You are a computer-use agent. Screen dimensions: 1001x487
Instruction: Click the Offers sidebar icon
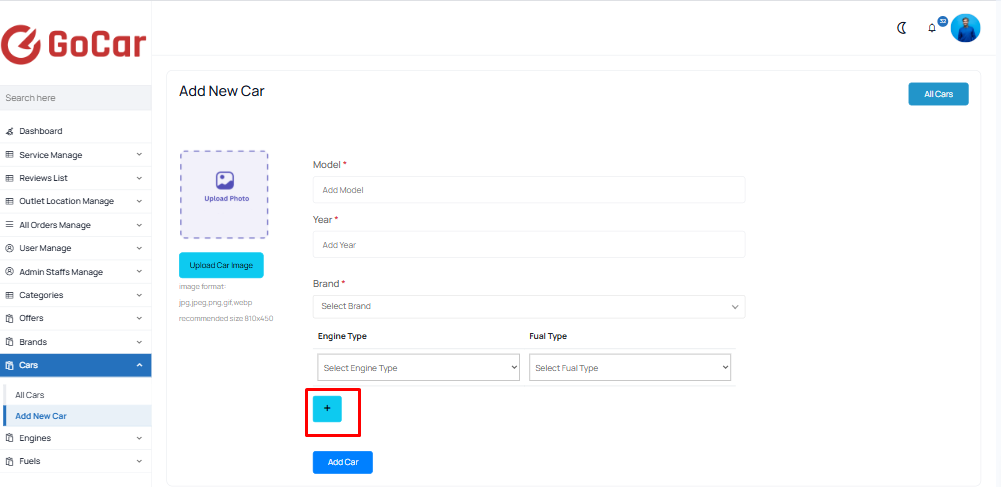(x=10, y=318)
